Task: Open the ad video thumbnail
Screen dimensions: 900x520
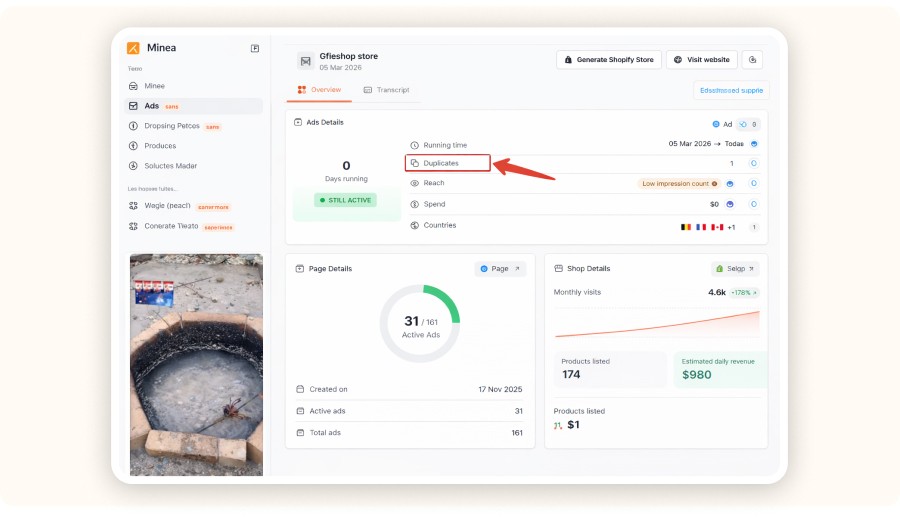Action: [x=196, y=365]
